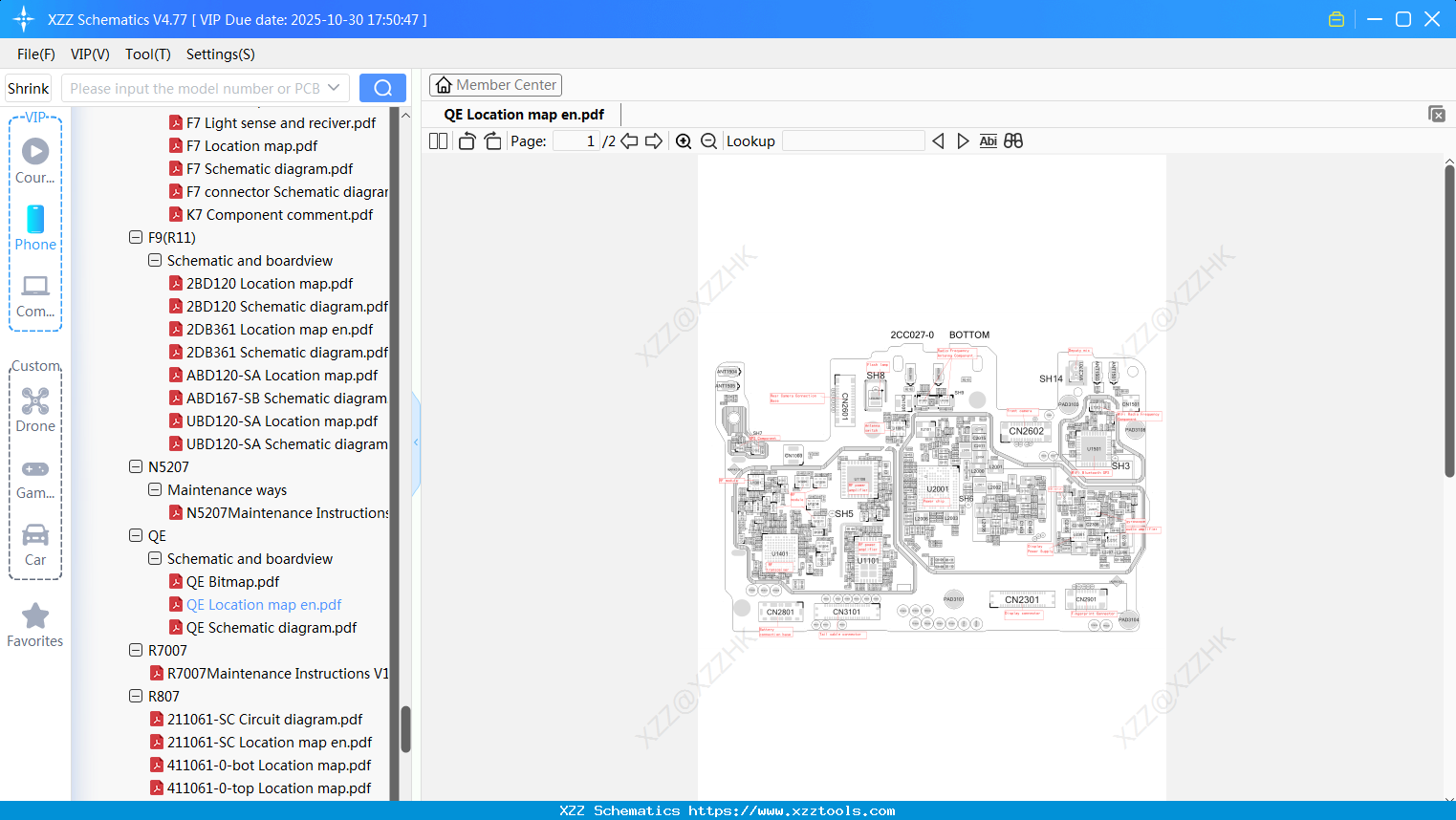Open QE Bitmap.pdf
The height and width of the screenshot is (820, 1456).
tap(225, 581)
